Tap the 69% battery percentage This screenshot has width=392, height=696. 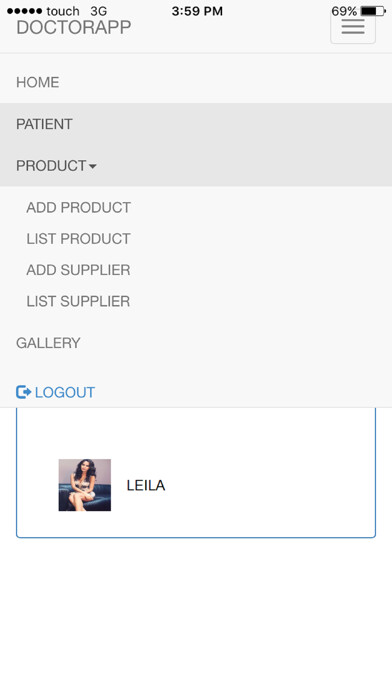click(x=344, y=11)
